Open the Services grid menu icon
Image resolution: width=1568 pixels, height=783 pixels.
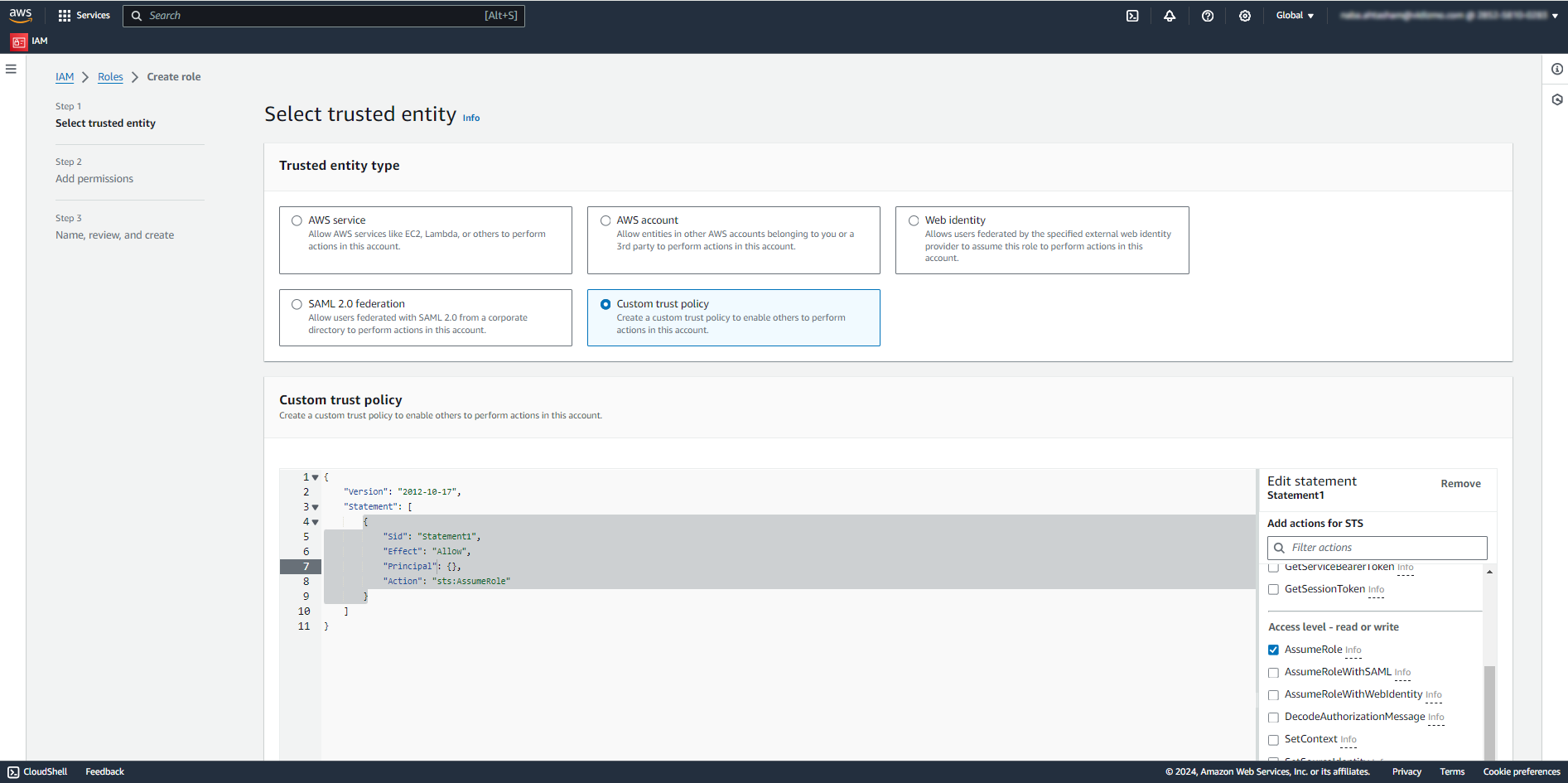[65, 16]
